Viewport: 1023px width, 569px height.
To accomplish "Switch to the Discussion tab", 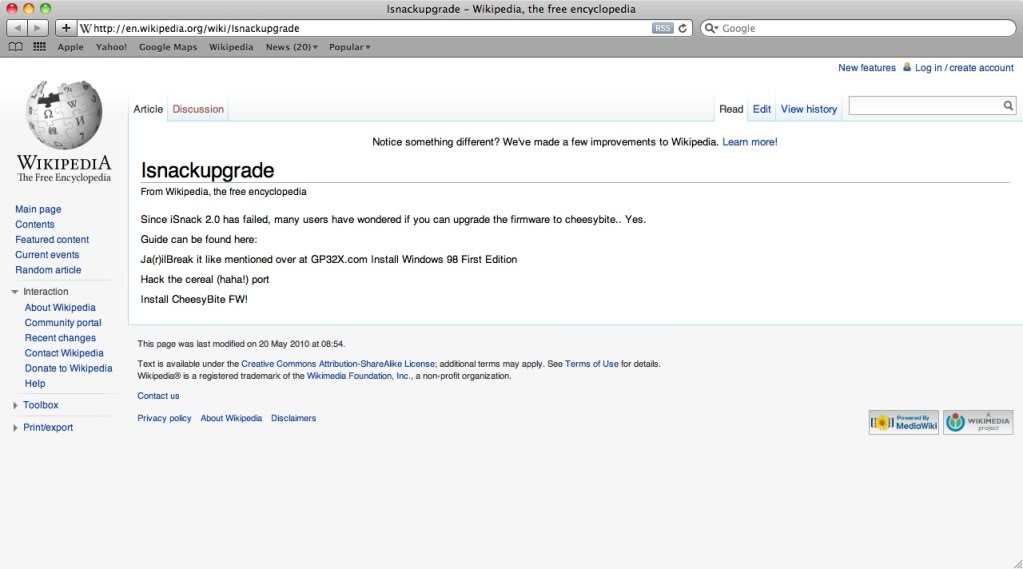I will [x=198, y=109].
